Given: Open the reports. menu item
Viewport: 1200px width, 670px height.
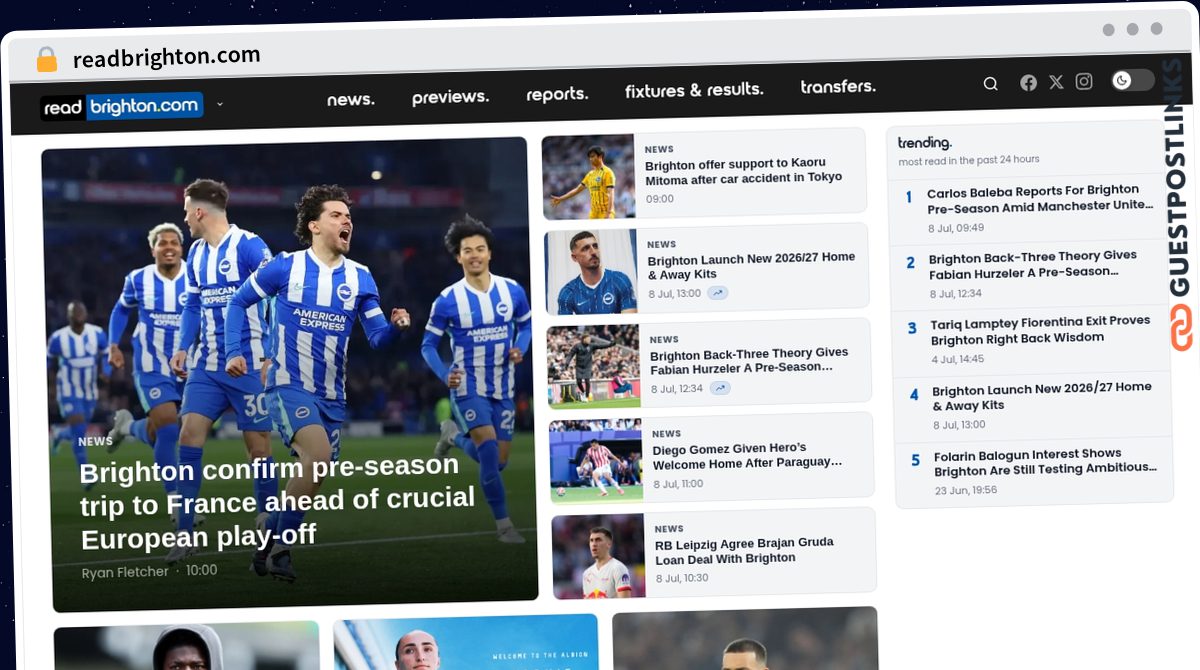Looking at the screenshot, I should pyautogui.click(x=557, y=94).
